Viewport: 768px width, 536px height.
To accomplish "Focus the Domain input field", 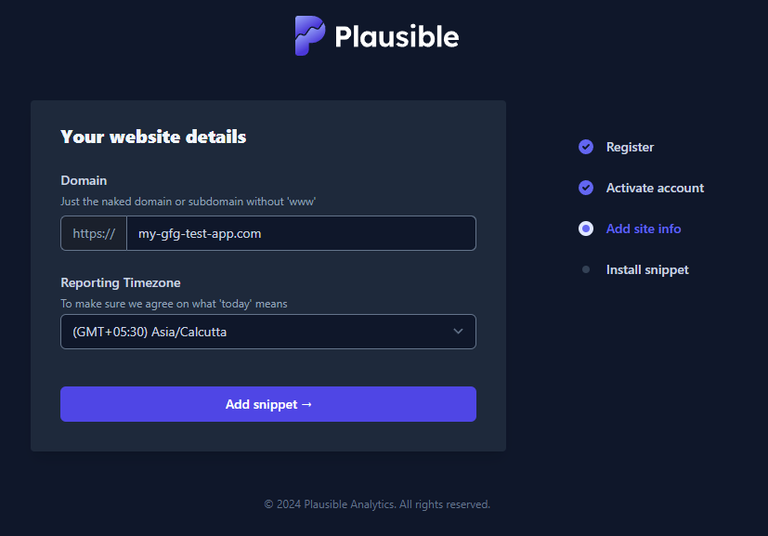I will [x=300, y=233].
